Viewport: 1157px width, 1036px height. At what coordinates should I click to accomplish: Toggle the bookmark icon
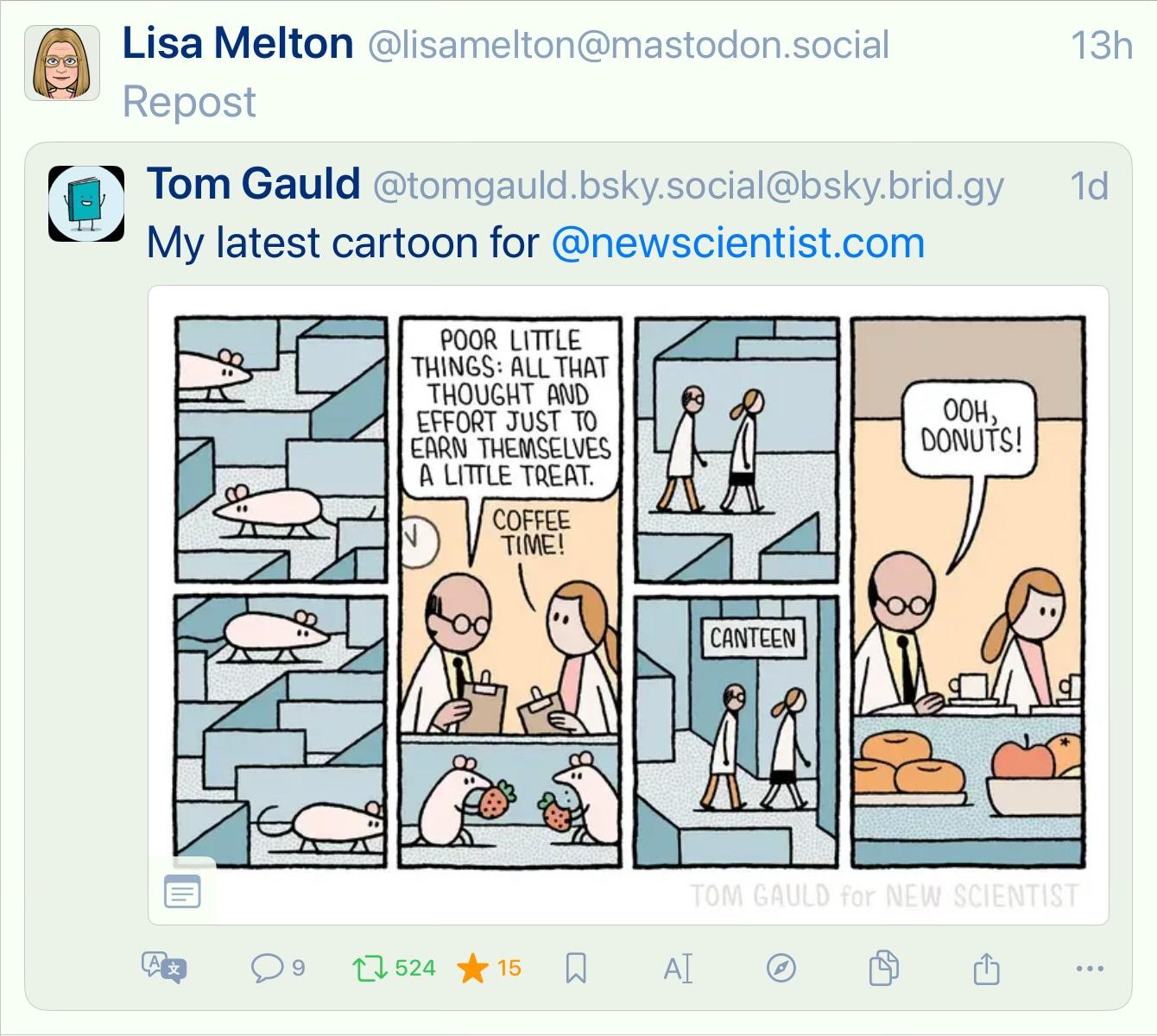tap(576, 968)
